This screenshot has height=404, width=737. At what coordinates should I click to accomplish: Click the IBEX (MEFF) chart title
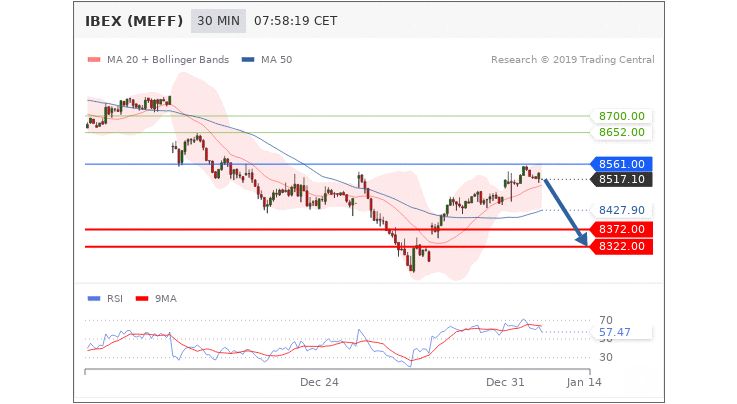pyautogui.click(x=134, y=21)
